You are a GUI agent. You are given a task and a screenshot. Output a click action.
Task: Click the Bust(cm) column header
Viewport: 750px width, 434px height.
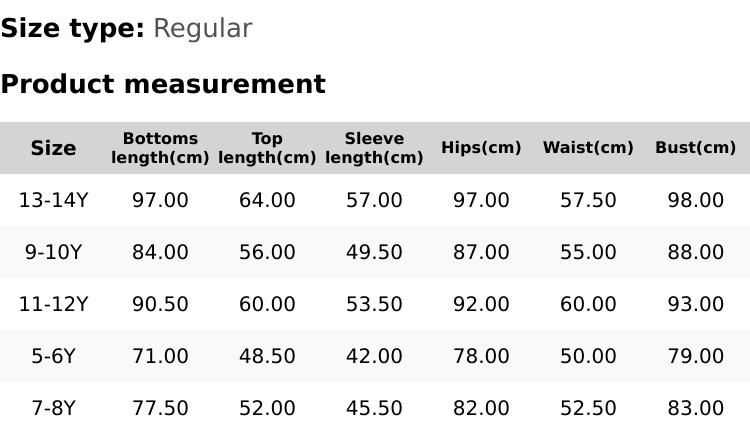[x=695, y=148]
